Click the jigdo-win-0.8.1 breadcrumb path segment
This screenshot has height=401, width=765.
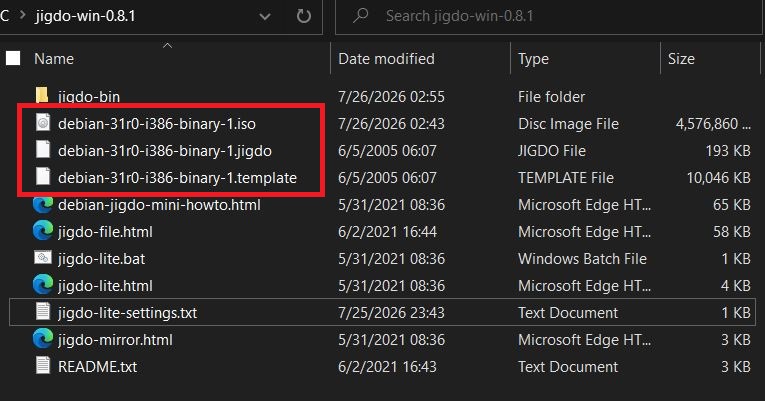click(x=85, y=16)
